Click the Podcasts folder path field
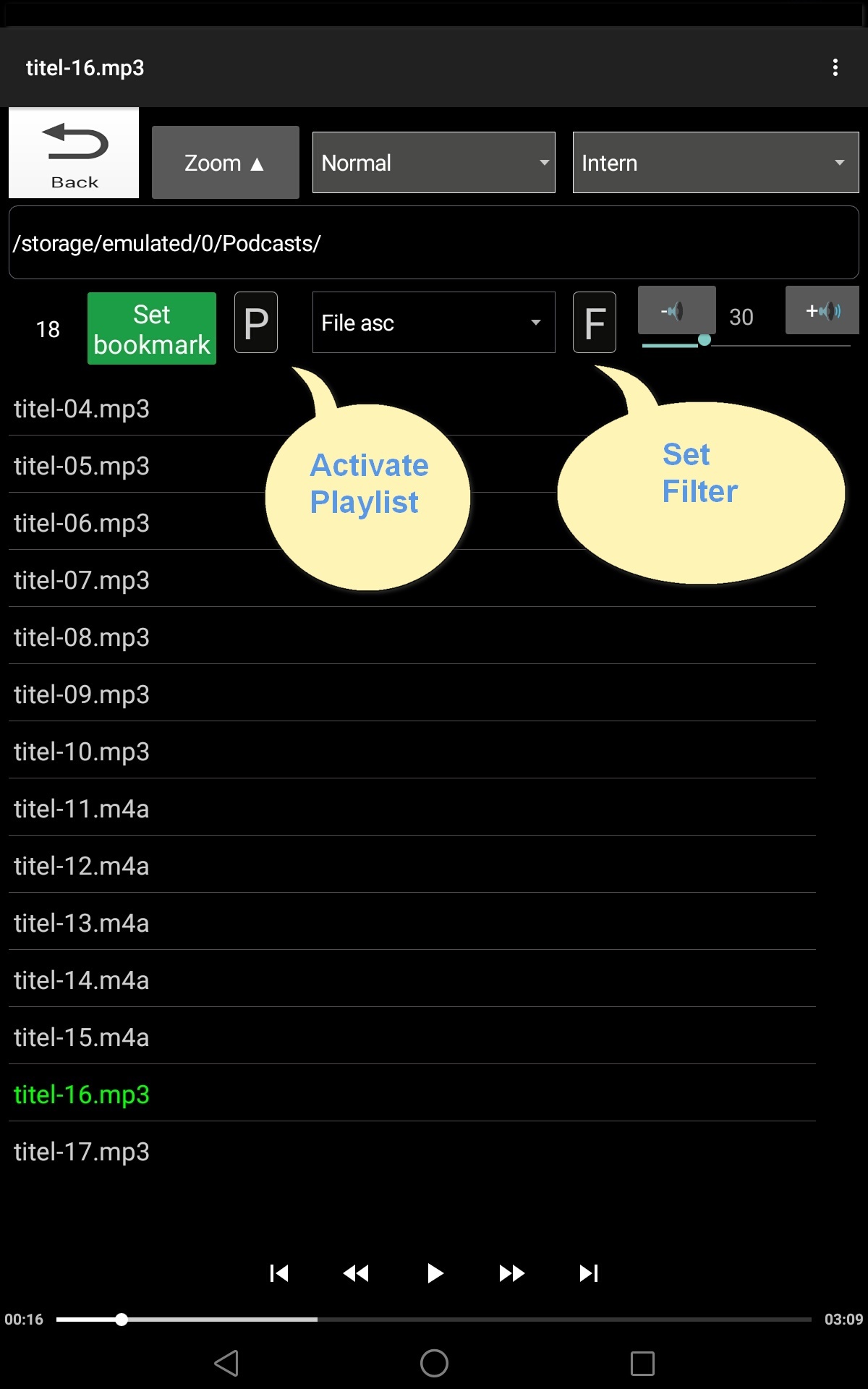Image resolution: width=868 pixels, height=1389 pixels. coord(434,243)
